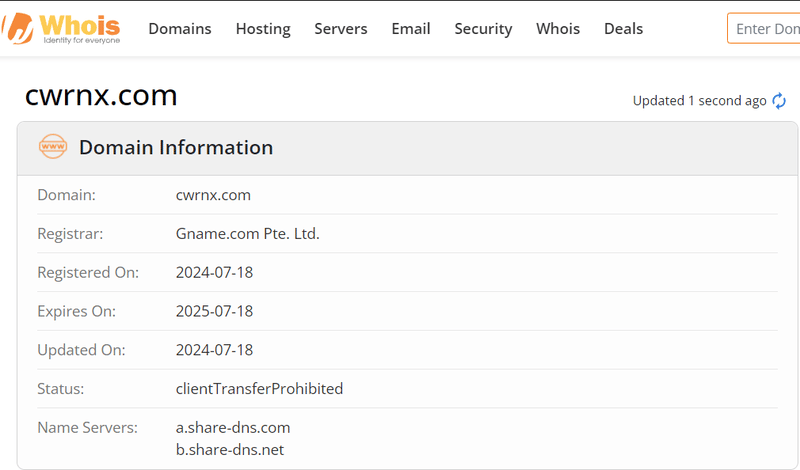Click the Enter Domain search field
800x470 pixels.
tap(765, 29)
